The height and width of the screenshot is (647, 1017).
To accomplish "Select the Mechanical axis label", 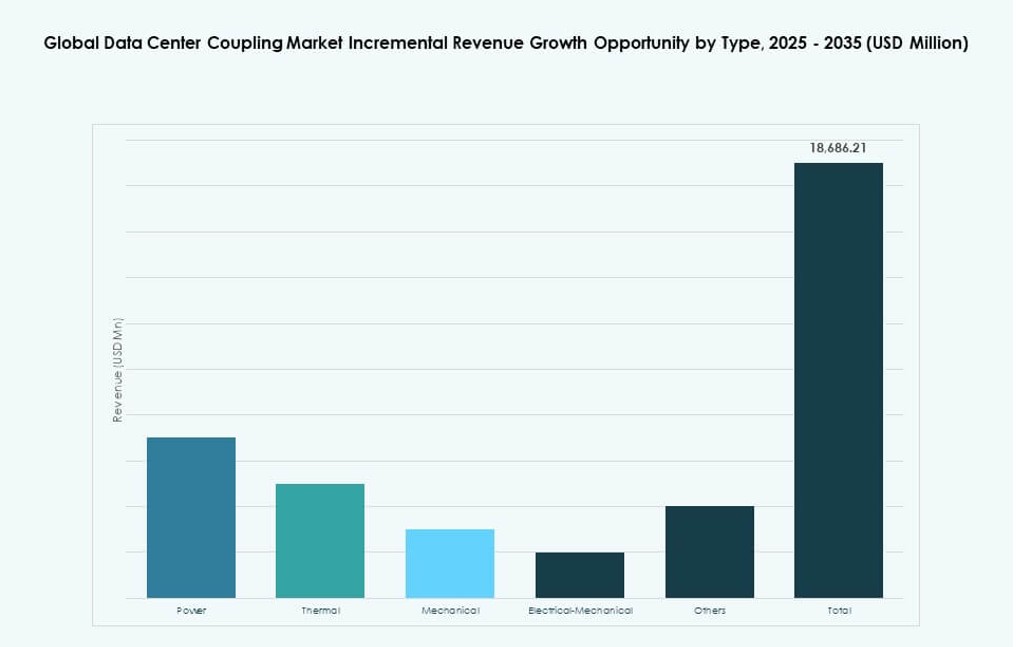I will point(450,610).
